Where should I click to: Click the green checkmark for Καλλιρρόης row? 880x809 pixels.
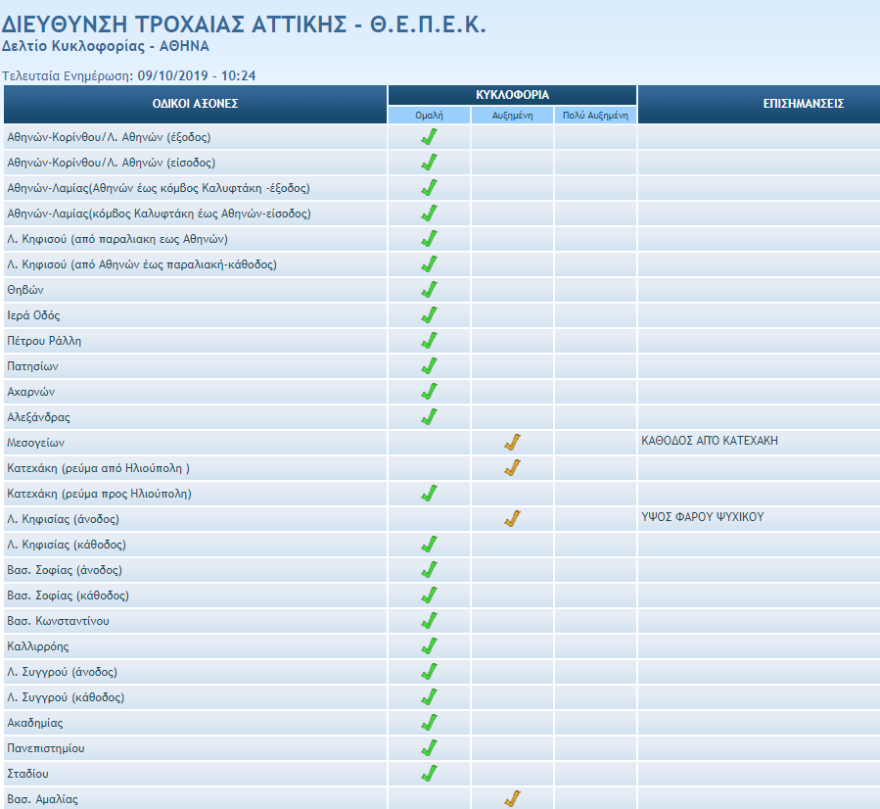pos(429,646)
